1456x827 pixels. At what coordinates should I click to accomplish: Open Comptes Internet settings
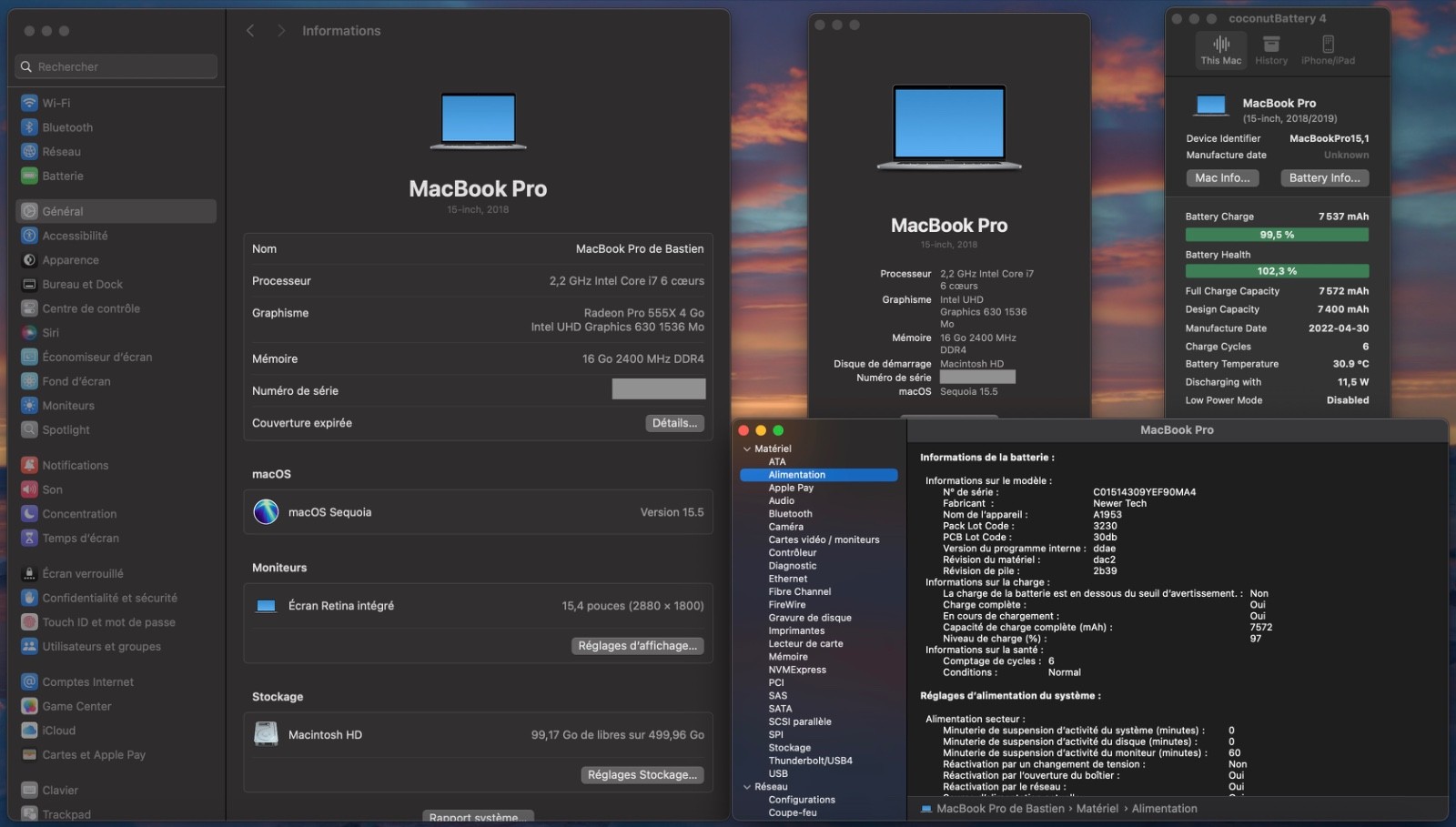tap(116, 682)
